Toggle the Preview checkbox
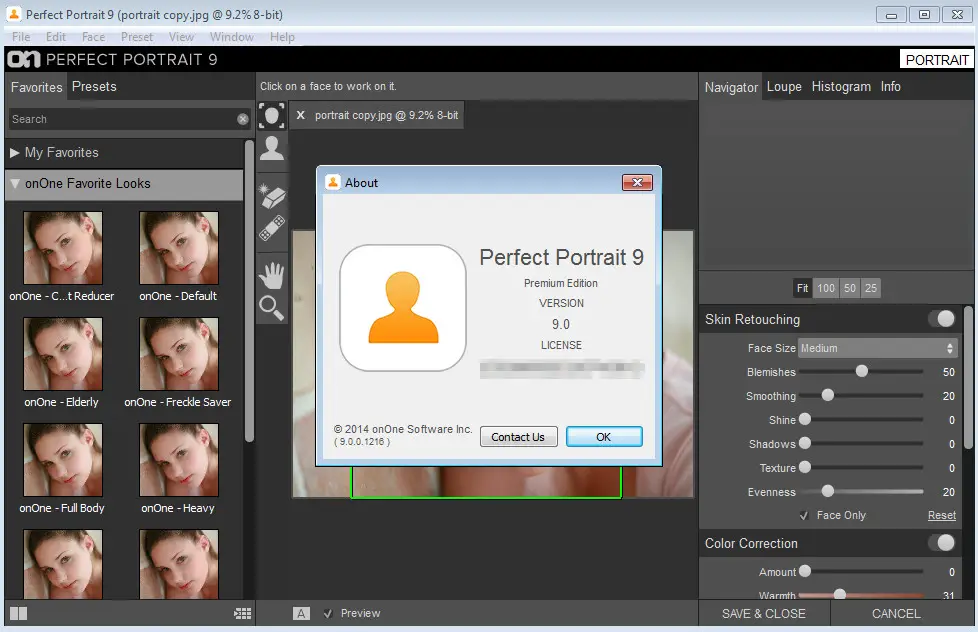The height and width of the screenshot is (632, 978). (328, 613)
